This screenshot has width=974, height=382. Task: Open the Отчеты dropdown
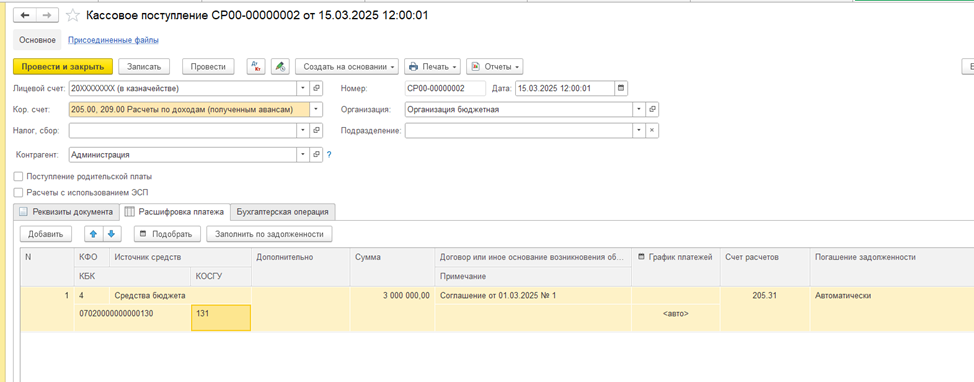[x=494, y=66]
